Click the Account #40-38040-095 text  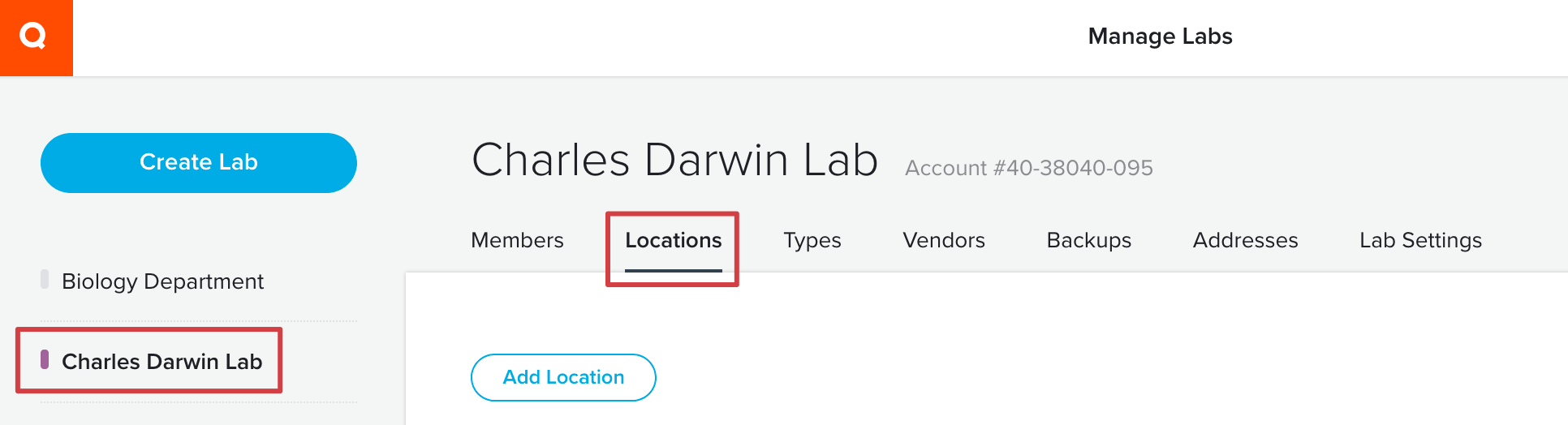pos(1029,168)
